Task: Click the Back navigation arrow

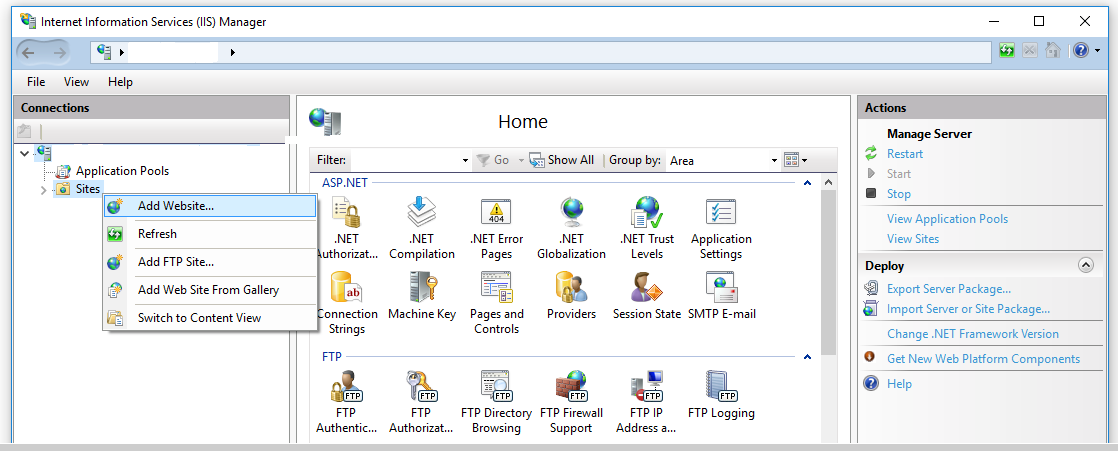Action: [29, 52]
